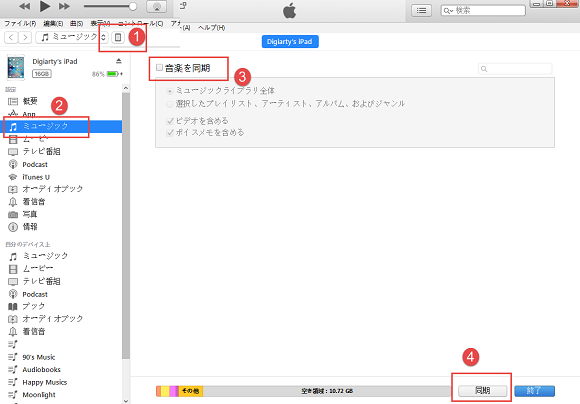Click the iPad device thumbnail

click(16, 67)
